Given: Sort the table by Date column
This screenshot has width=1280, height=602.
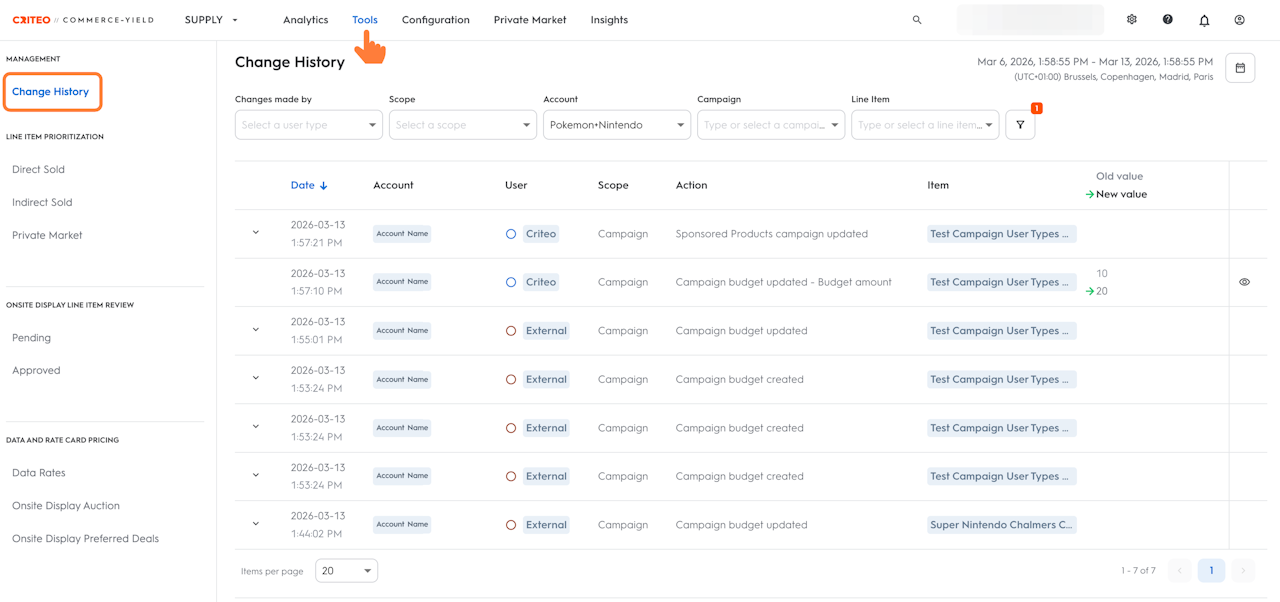Looking at the screenshot, I should [x=309, y=185].
